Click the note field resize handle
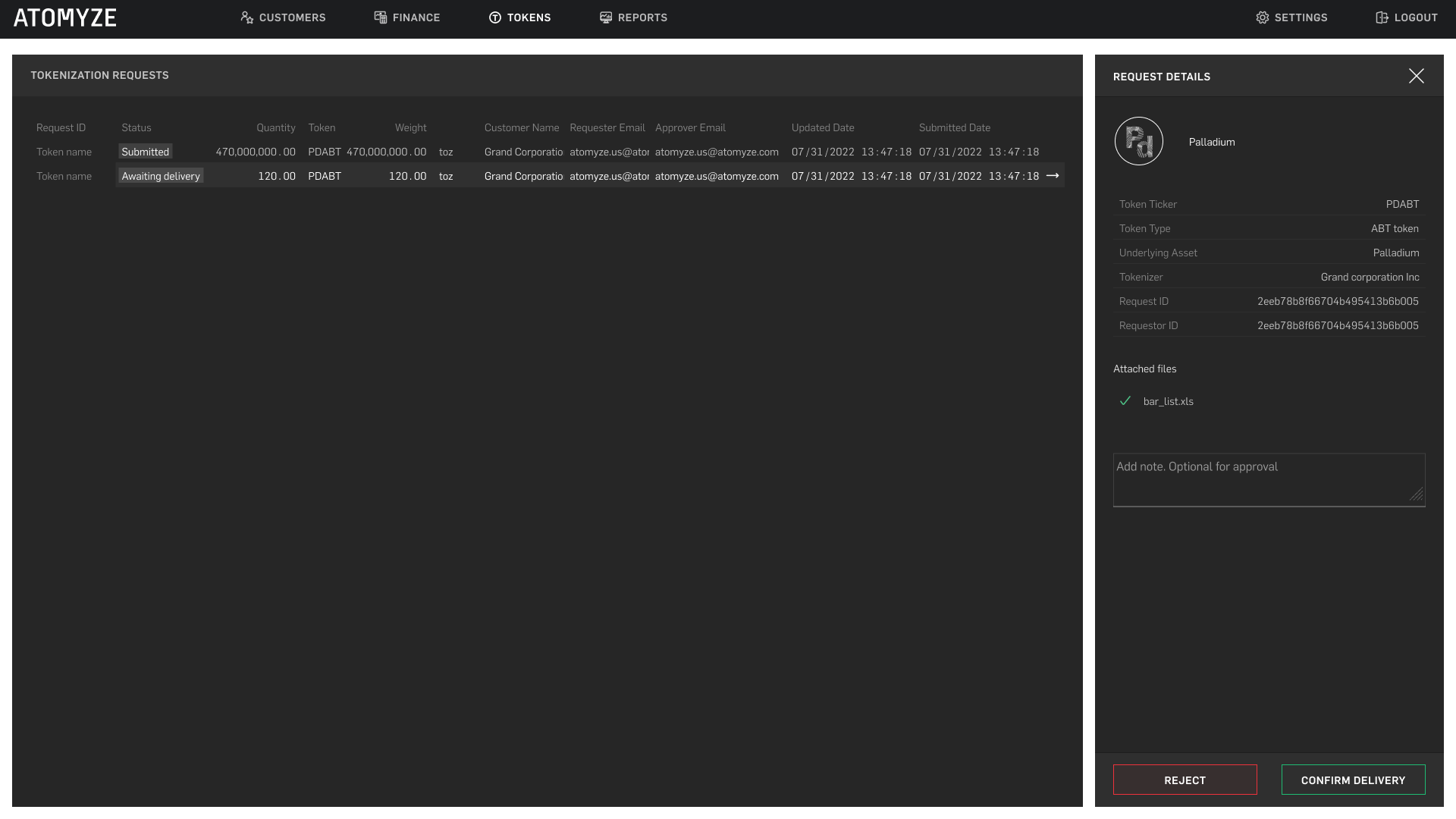Image resolution: width=1456 pixels, height=819 pixels. pos(1417,495)
